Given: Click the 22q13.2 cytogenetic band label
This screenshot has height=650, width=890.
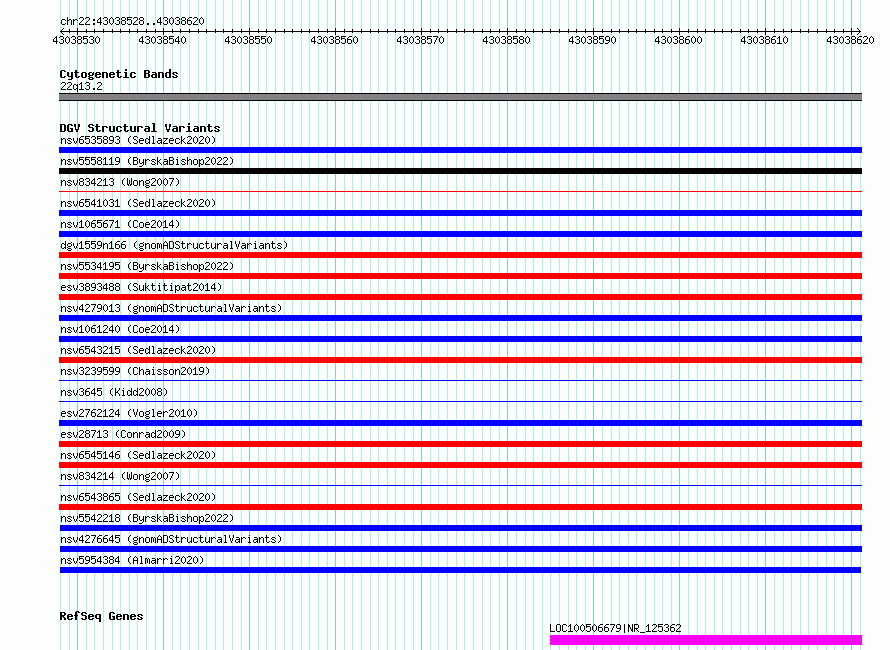Looking at the screenshot, I should [x=81, y=86].
